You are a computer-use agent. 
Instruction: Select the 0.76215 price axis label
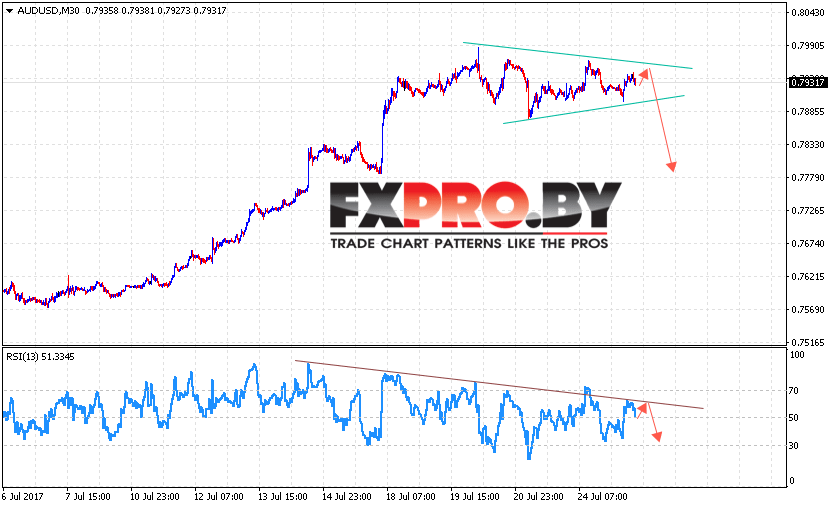[x=808, y=276]
